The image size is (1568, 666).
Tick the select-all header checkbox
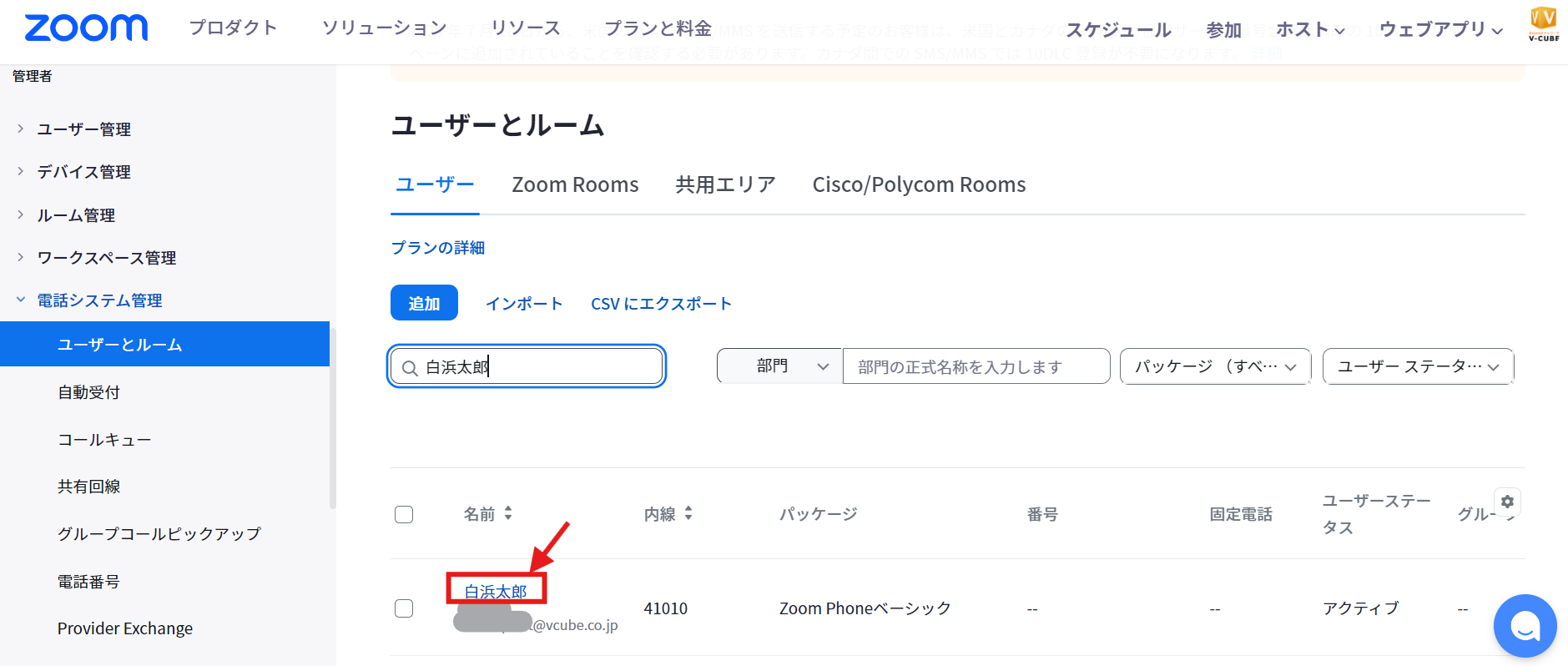coord(404,514)
